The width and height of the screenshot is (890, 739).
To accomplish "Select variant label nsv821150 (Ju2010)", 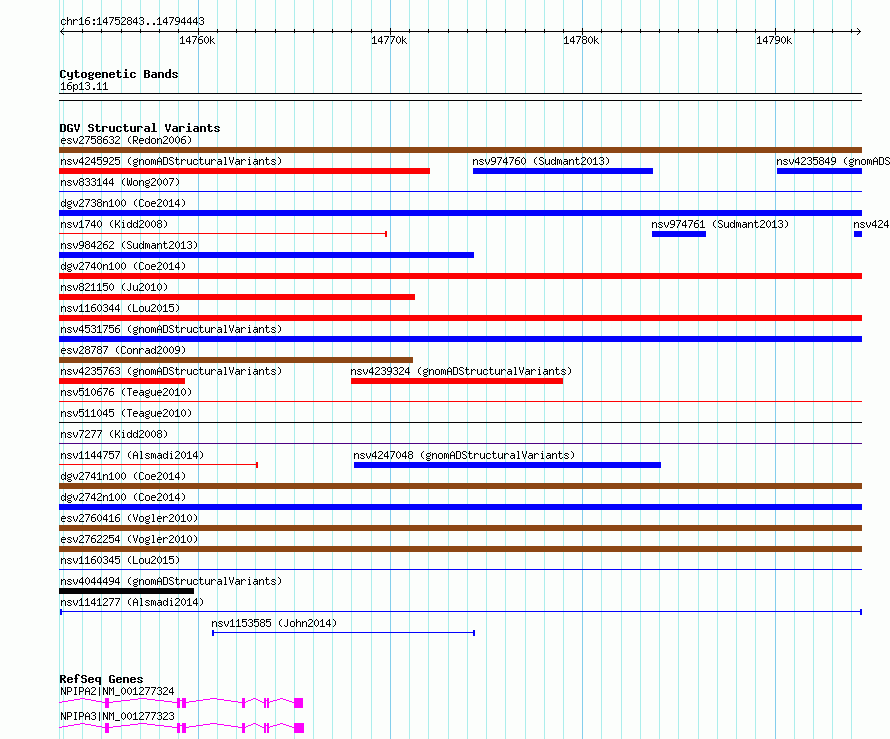I will 114,287.
